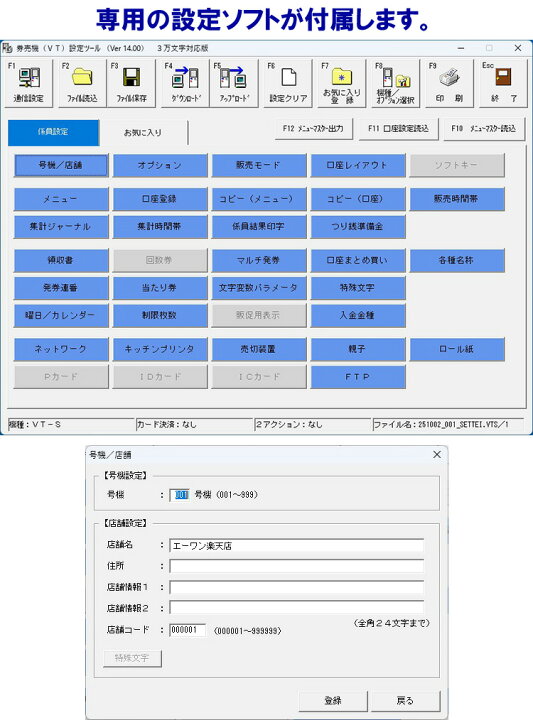Open the FTP settings button

click(x=358, y=377)
